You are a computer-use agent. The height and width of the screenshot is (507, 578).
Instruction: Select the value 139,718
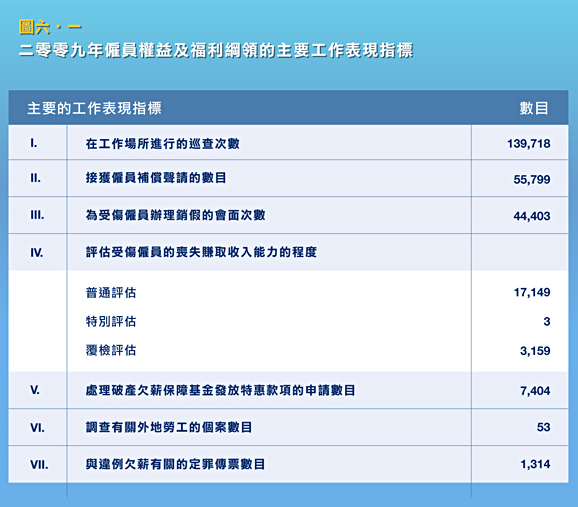(x=529, y=143)
